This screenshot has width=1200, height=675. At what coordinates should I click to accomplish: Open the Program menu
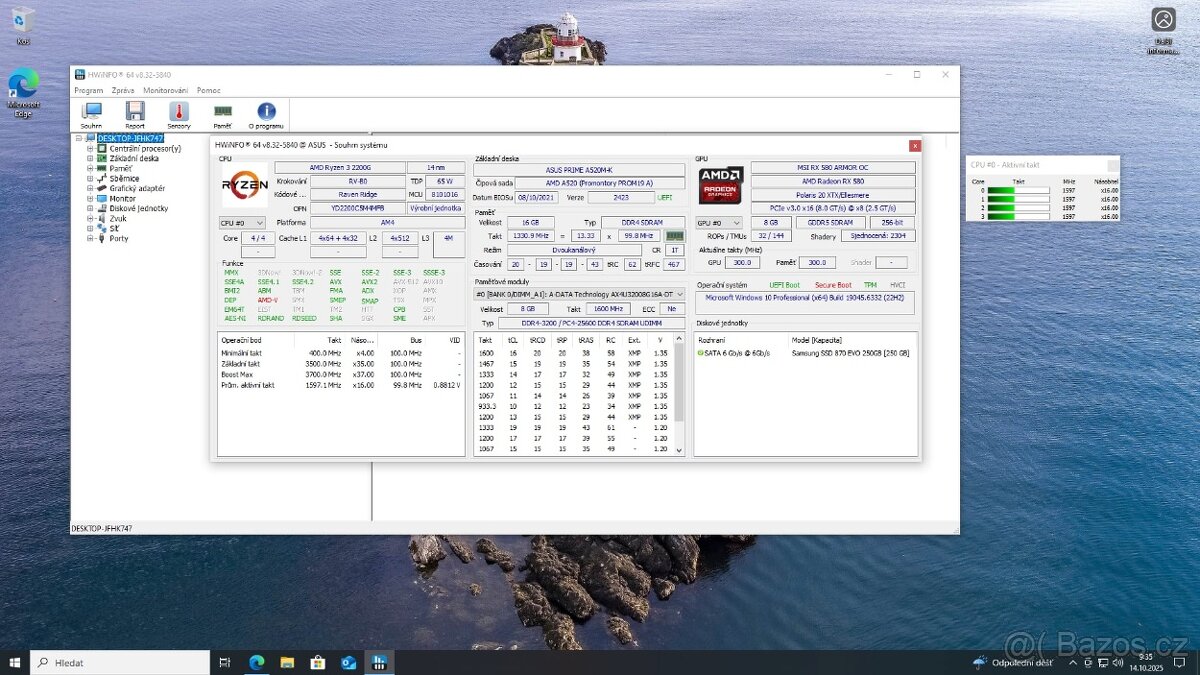88,89
